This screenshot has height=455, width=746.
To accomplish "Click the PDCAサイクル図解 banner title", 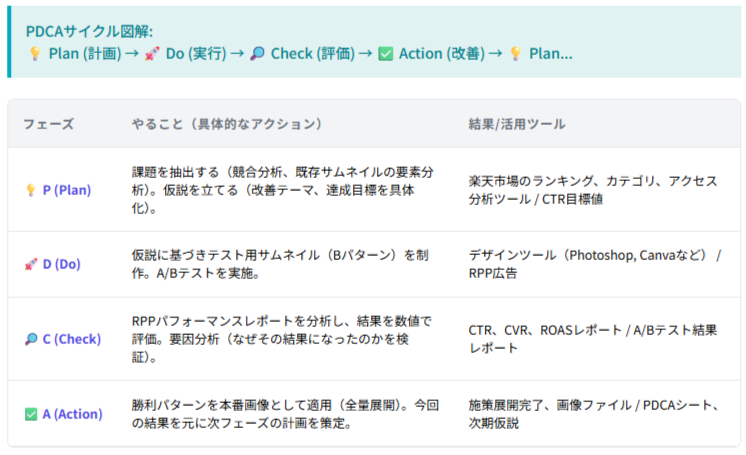I will [89, 31].
